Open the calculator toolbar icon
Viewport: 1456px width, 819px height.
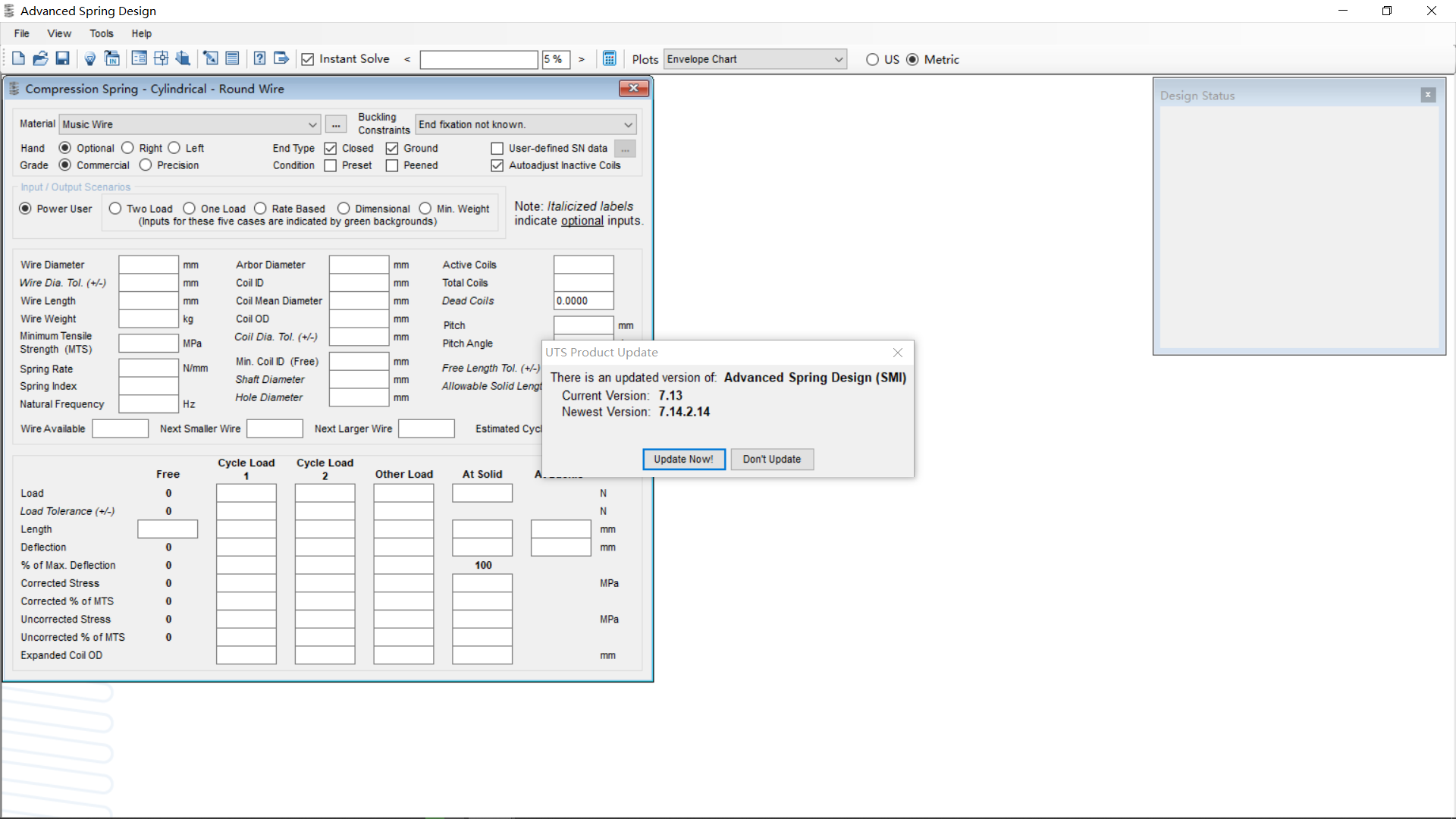[609, 58]
